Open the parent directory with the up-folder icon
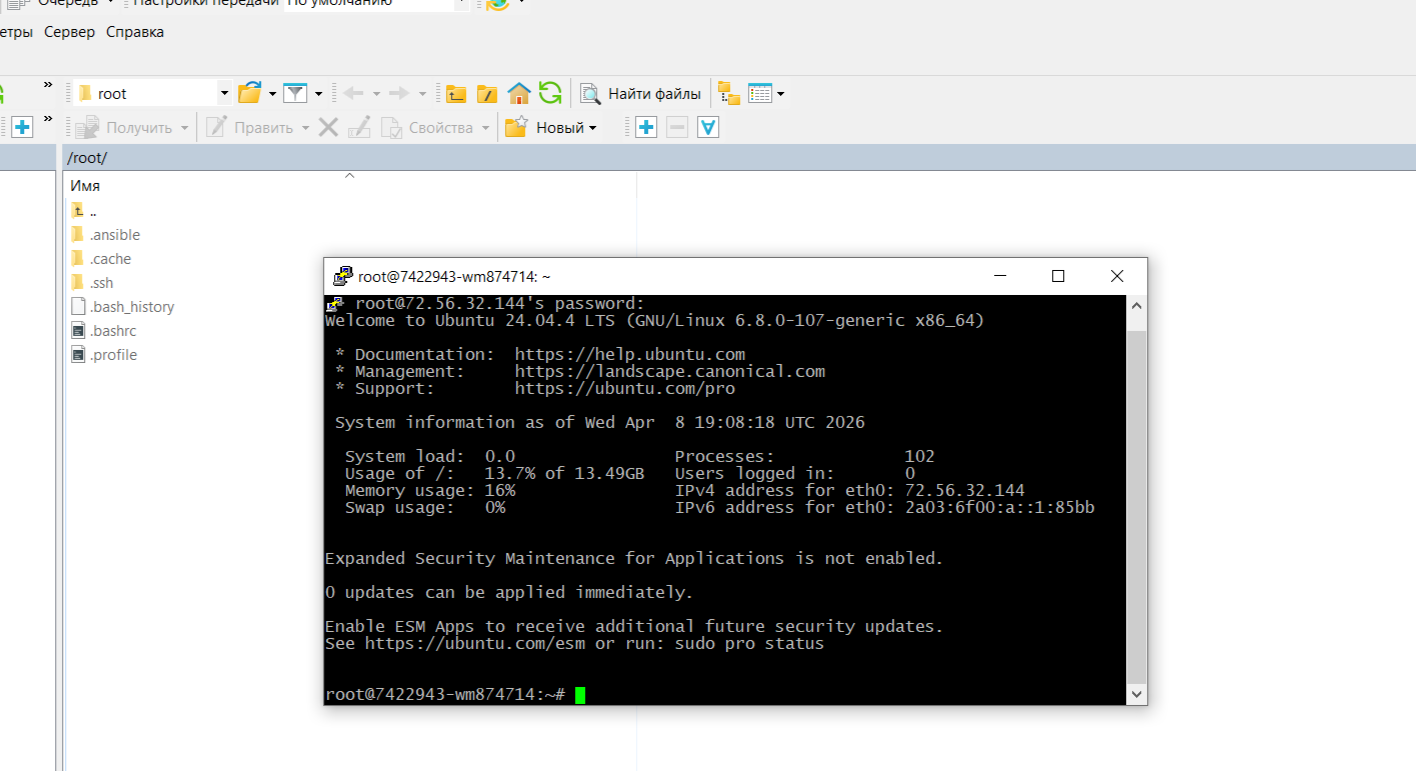Viewport: 1416px width, 771px height. click(x=455, y=92)
